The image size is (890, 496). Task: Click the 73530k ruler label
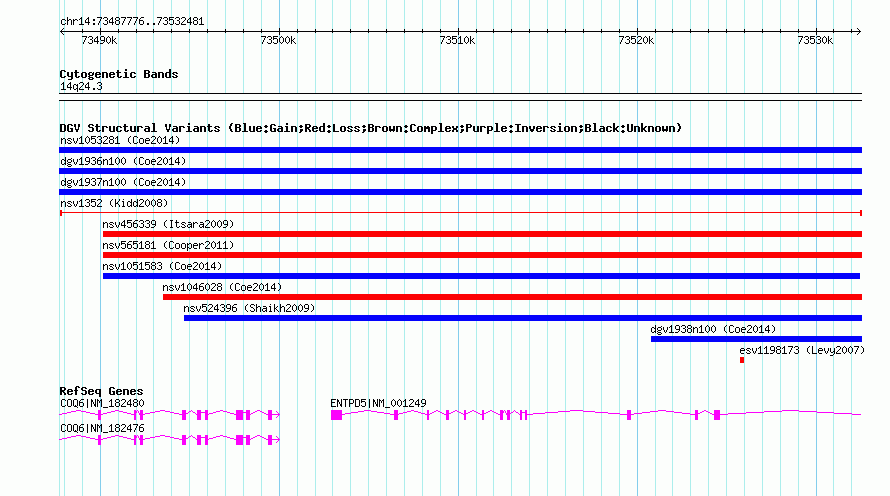click(x=815, y=40)
